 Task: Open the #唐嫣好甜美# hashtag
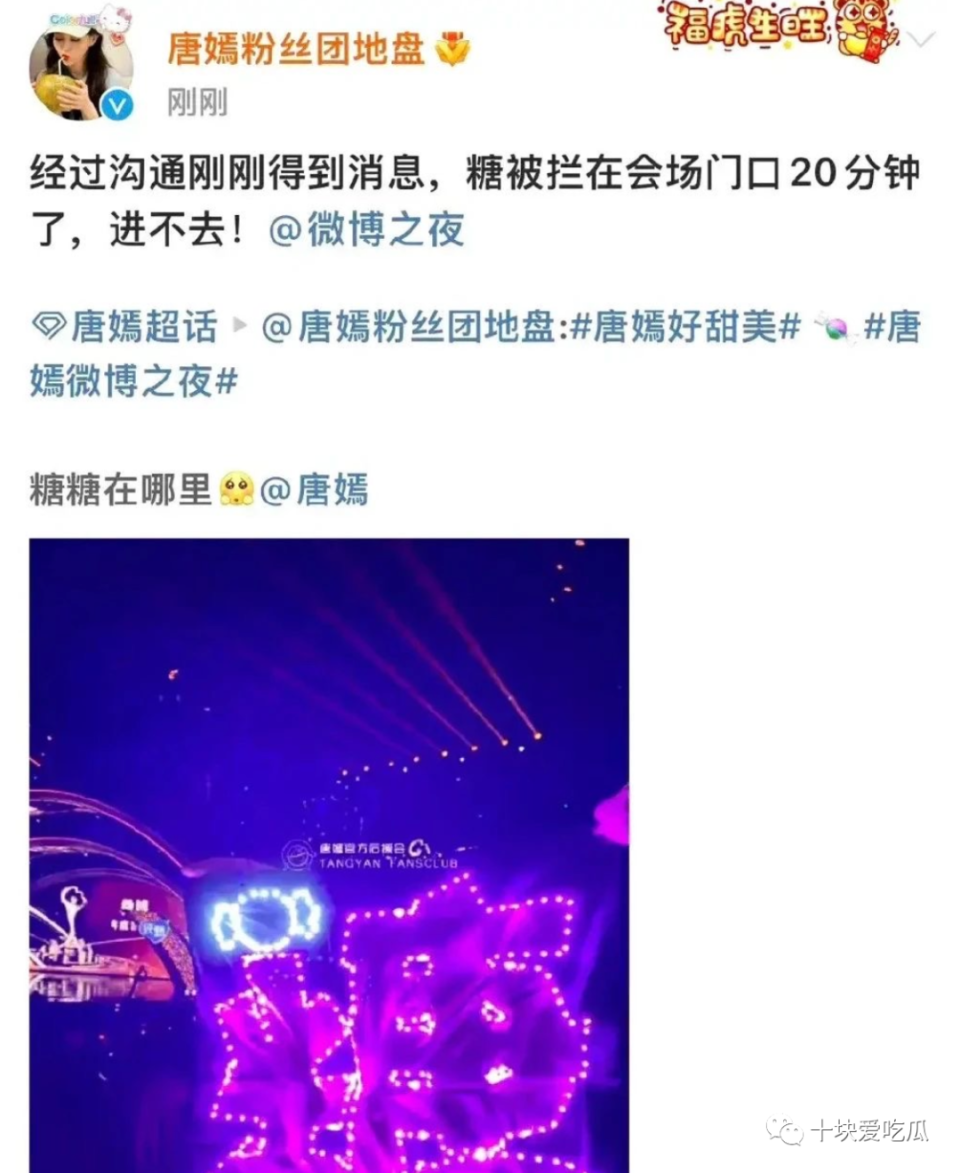point(685,327)
